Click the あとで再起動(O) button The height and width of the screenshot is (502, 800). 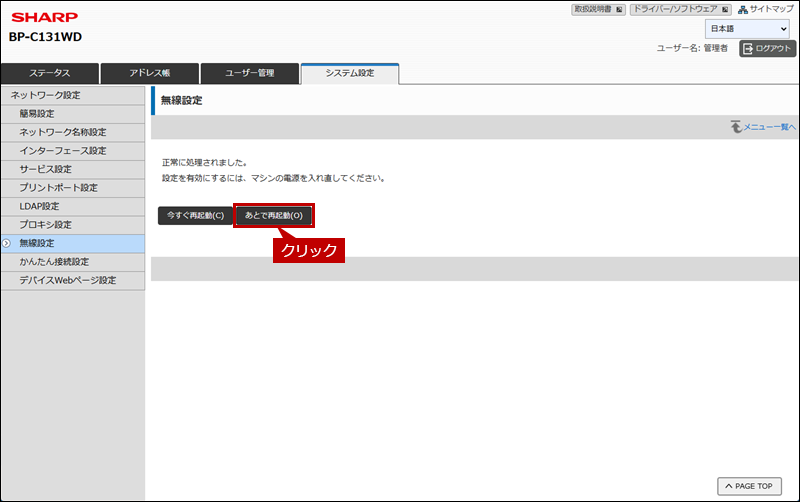[x=274, y=216]
